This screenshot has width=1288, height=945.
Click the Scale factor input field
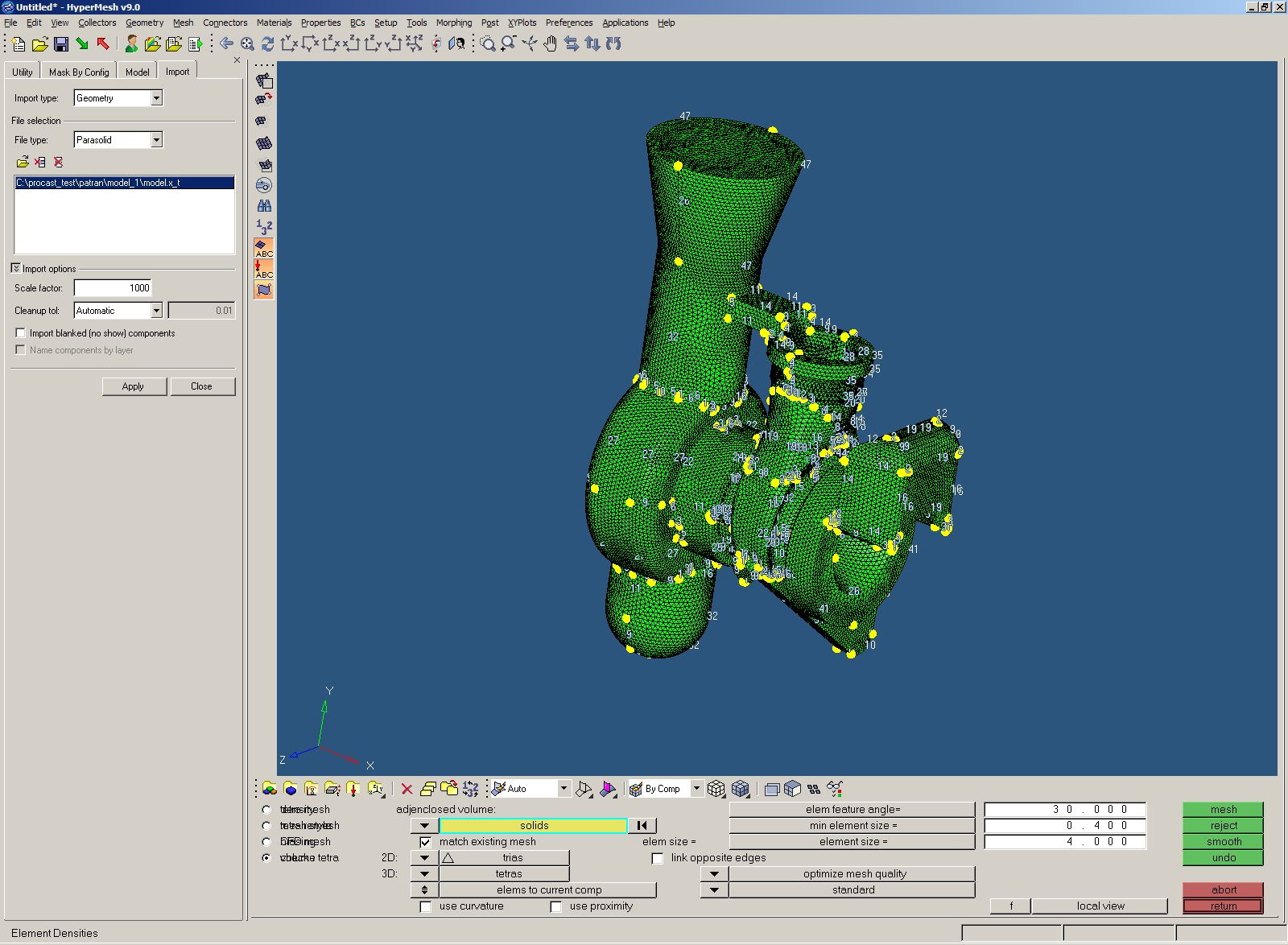point(113,288)
